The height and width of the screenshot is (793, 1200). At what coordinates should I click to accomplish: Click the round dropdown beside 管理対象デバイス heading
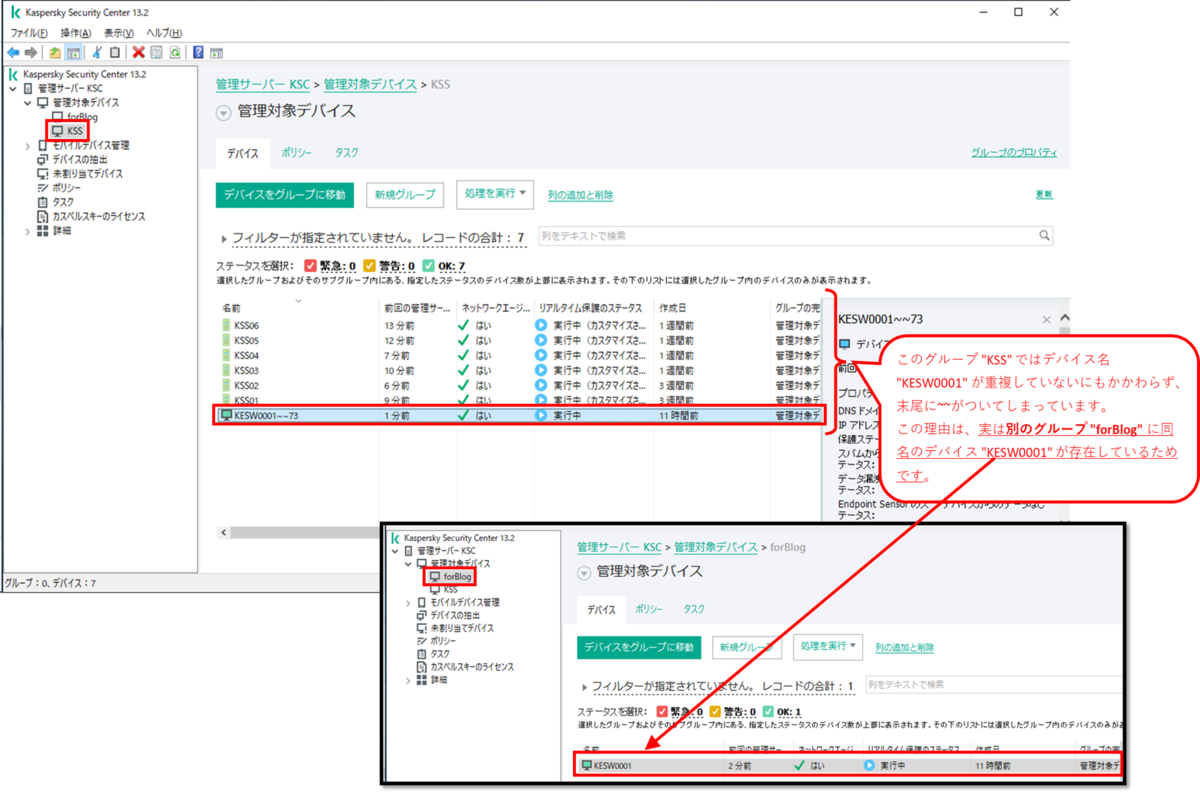[x=223, y=112]
